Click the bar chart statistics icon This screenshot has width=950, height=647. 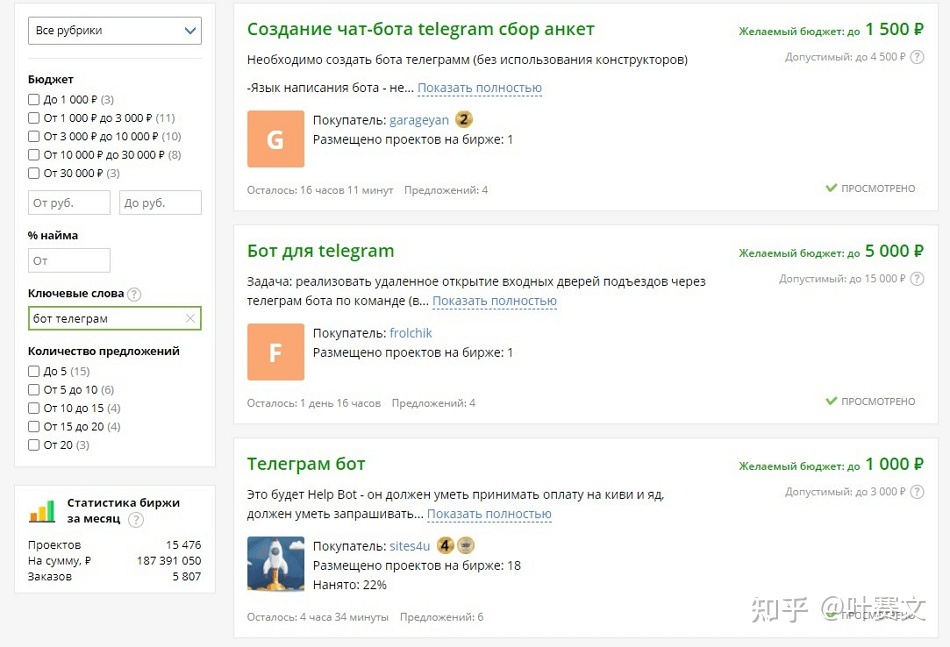tap(42, 511)
